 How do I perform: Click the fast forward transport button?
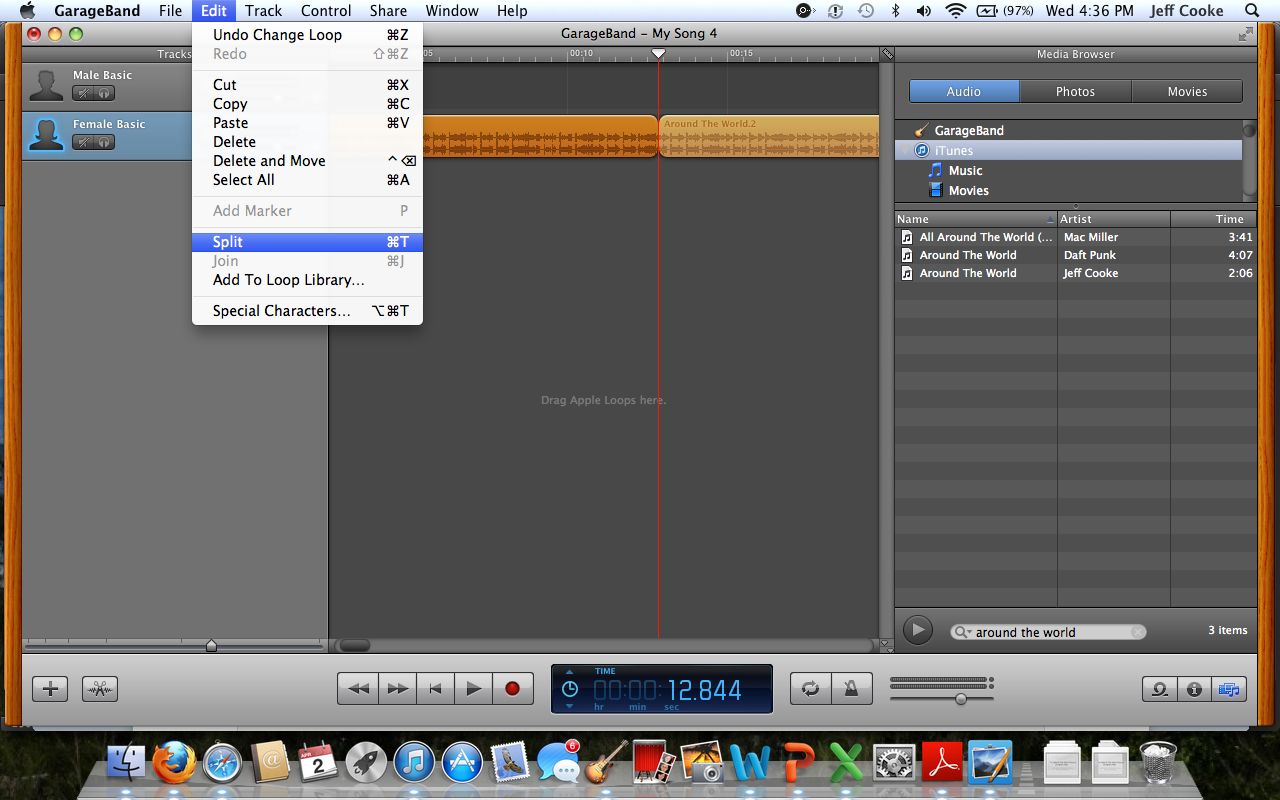click(x=397, y=688)
